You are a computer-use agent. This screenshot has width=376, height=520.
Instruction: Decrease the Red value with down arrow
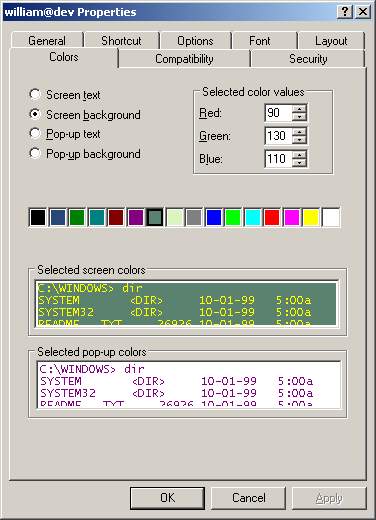coord(299,117)
